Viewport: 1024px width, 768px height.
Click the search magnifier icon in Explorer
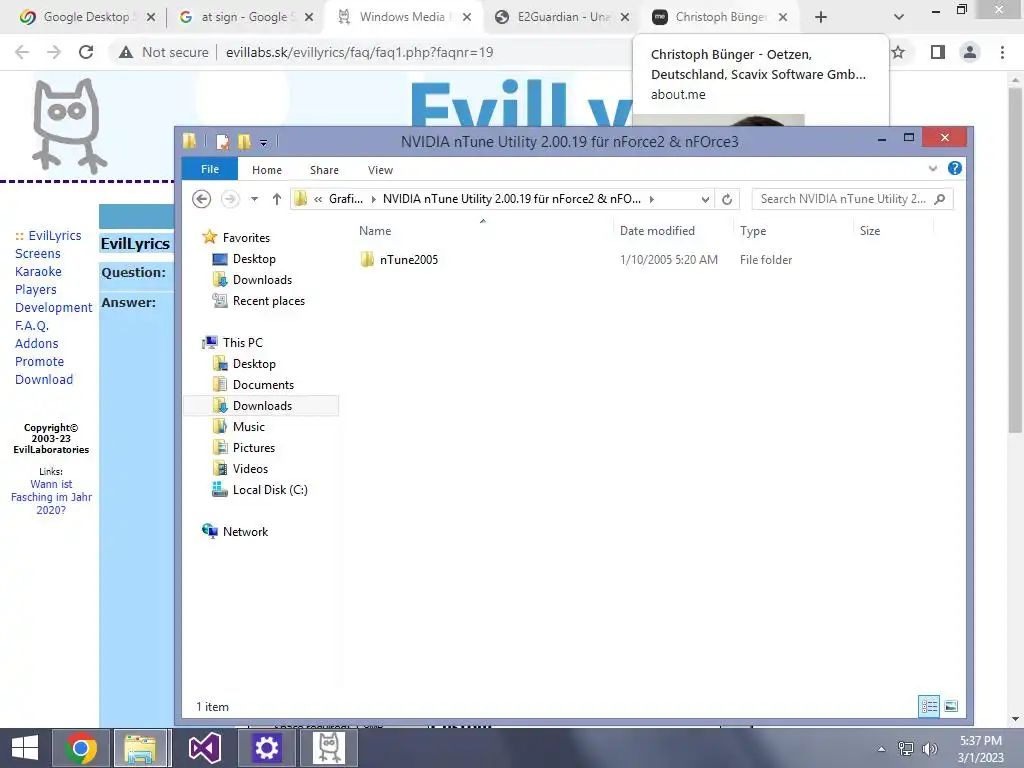pos(940,199)
